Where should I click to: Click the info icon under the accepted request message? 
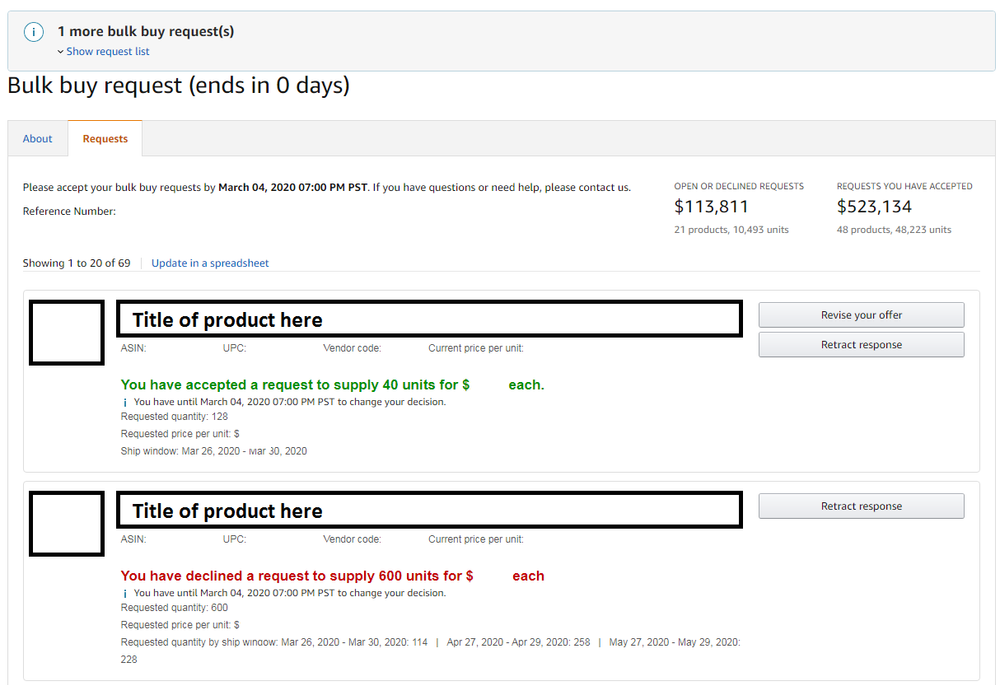(x=126, y=401)
